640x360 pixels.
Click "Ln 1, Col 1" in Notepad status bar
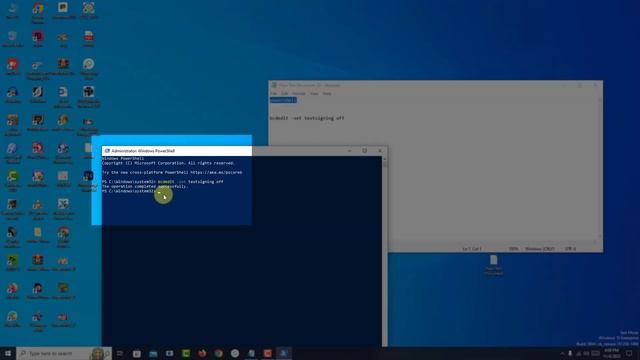[x=472, y=249]
